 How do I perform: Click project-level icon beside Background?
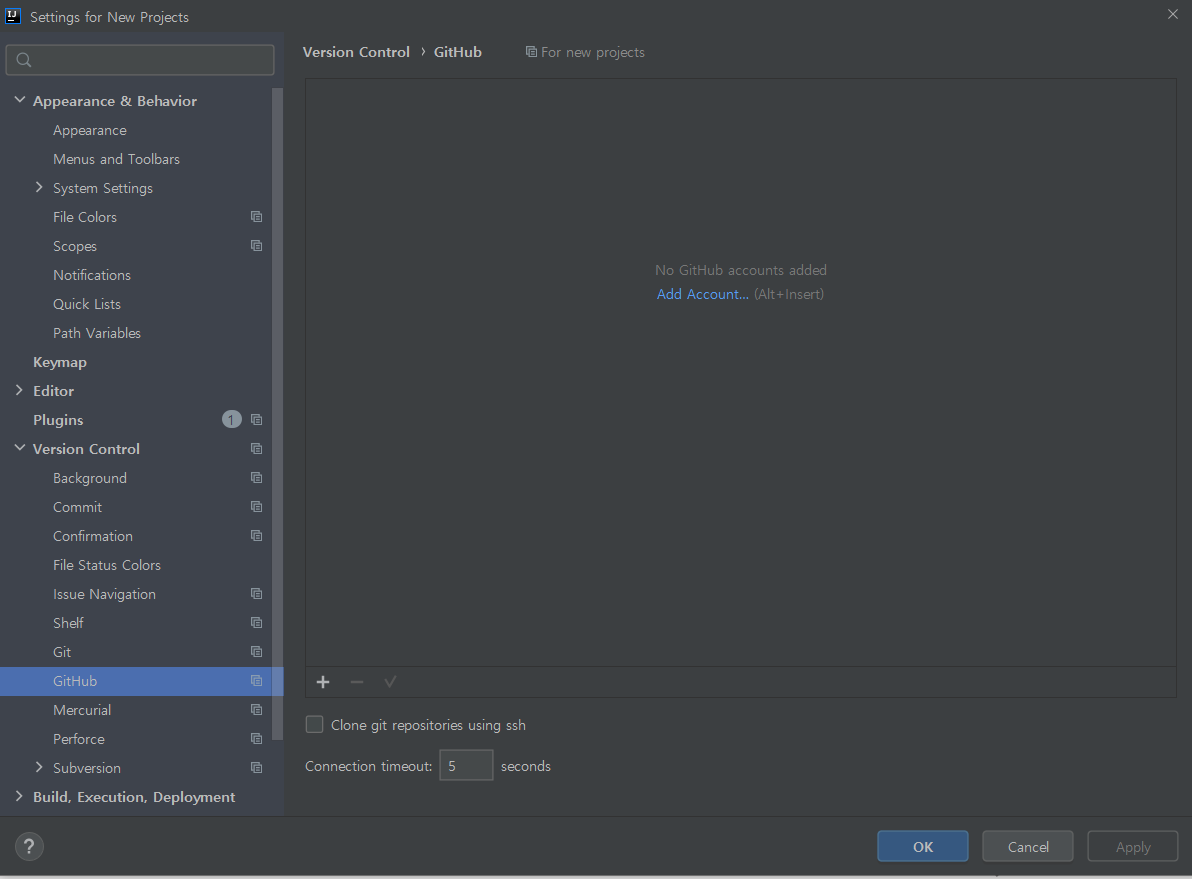pos(256,478)
